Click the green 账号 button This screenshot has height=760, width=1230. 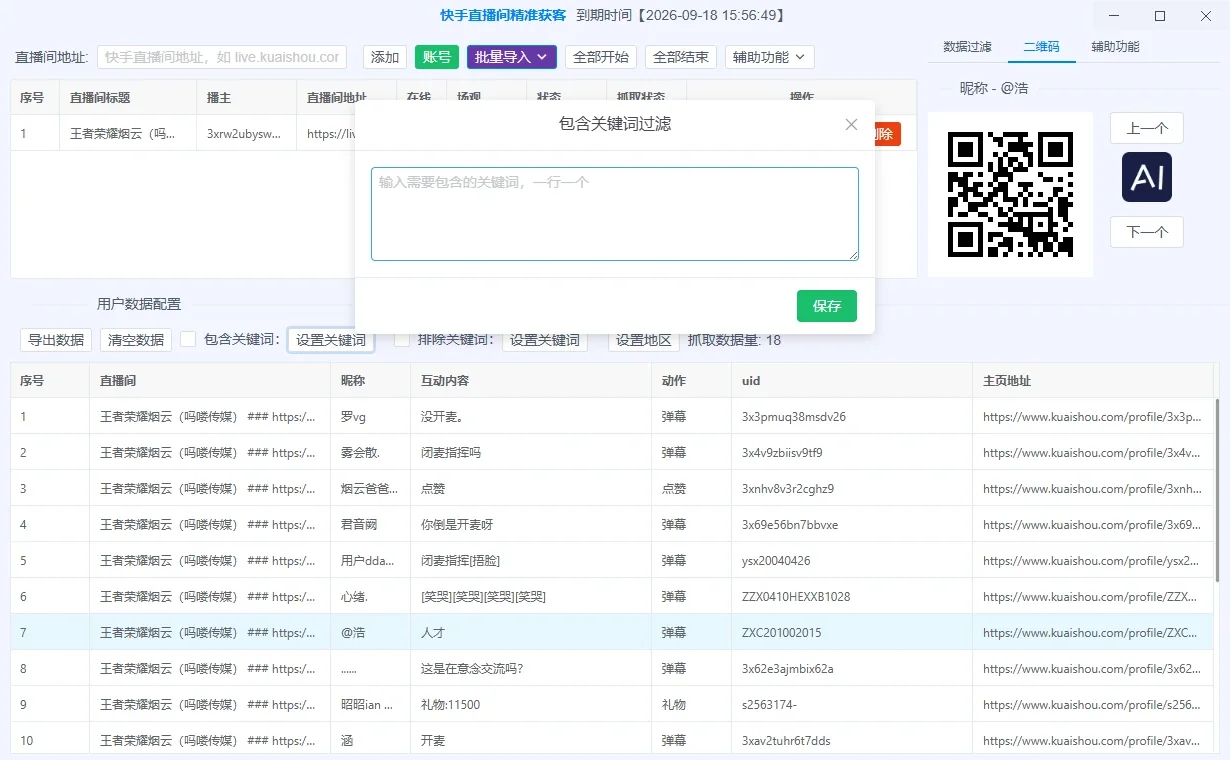(437, 57)
